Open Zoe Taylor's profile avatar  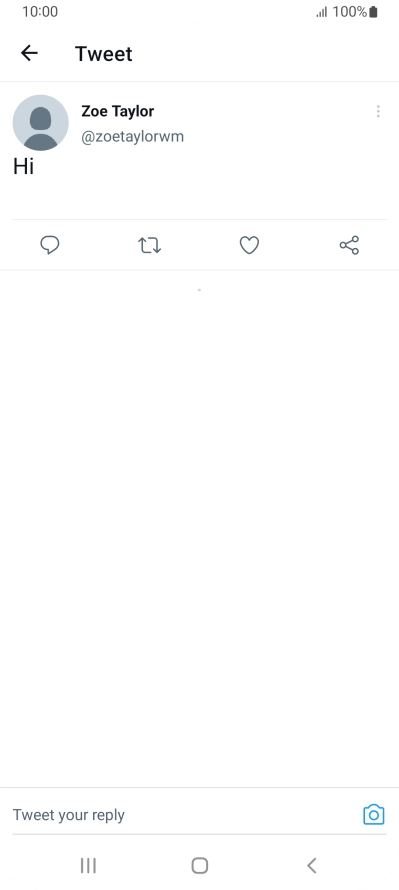pyautogui.click(x=40, y=123)
